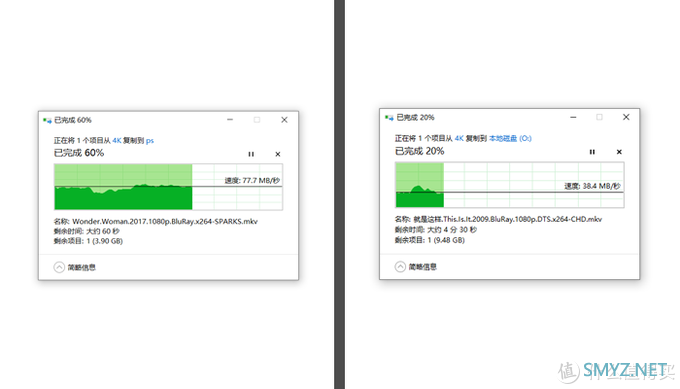The width and height of the screenshot is (680, 389).
Task: Click the 简略信息 label in left dialog
Action: pos(82,268)
